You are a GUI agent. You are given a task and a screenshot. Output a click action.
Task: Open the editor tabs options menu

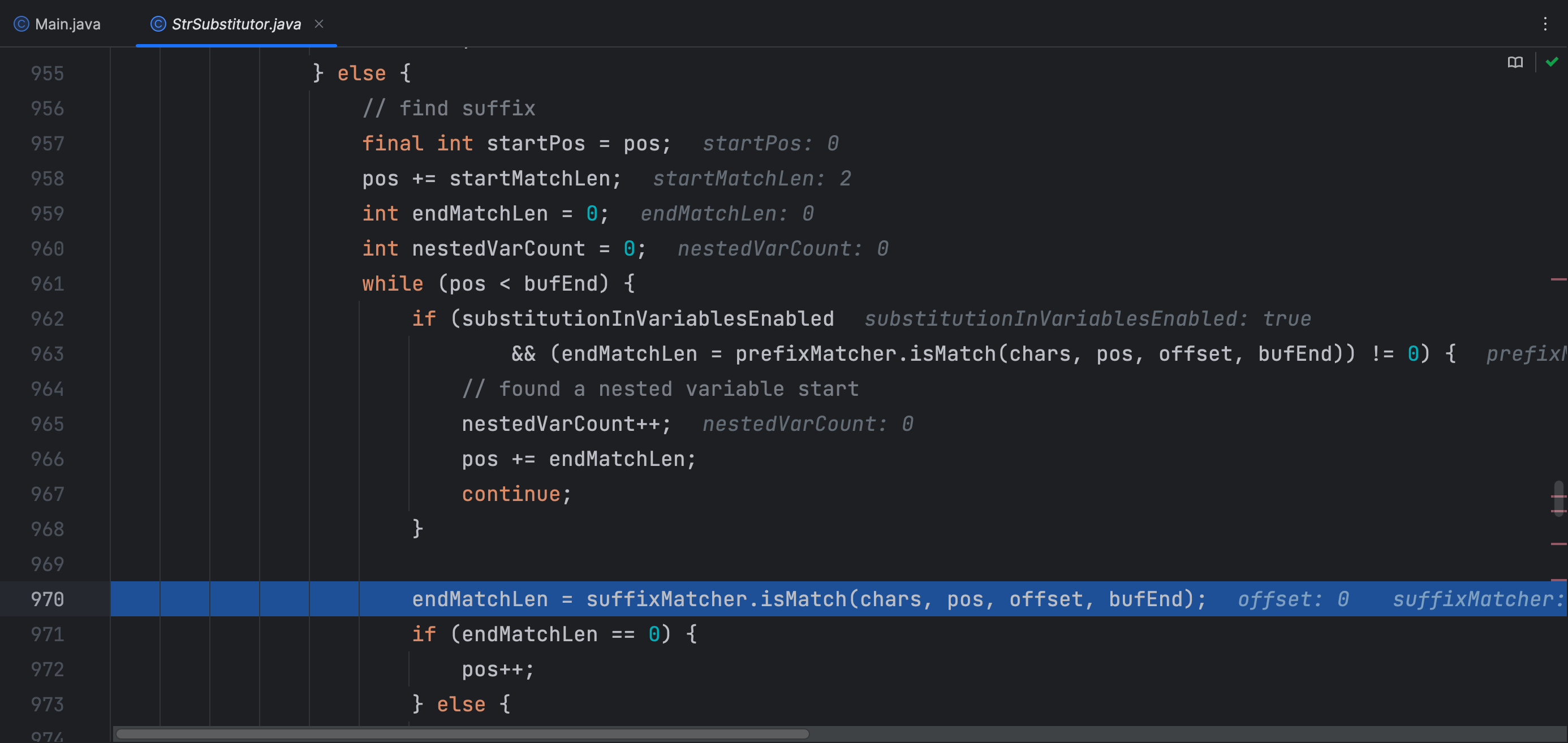1545,24
